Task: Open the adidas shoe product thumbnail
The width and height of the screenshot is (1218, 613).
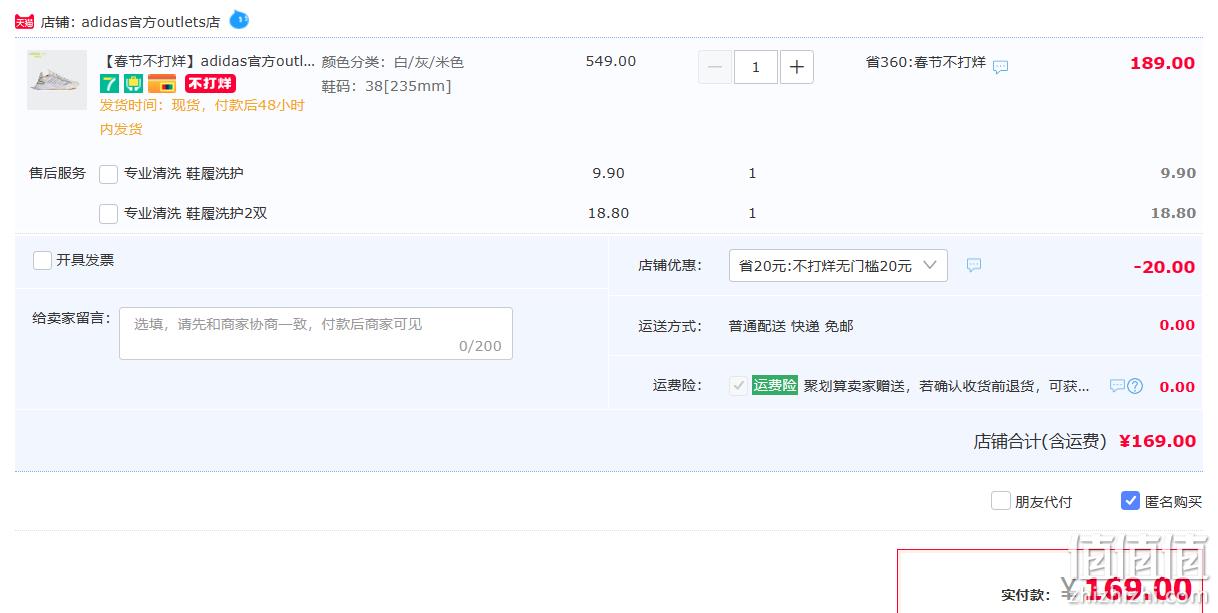Action: pyautogui.click(x=57, y=80)
